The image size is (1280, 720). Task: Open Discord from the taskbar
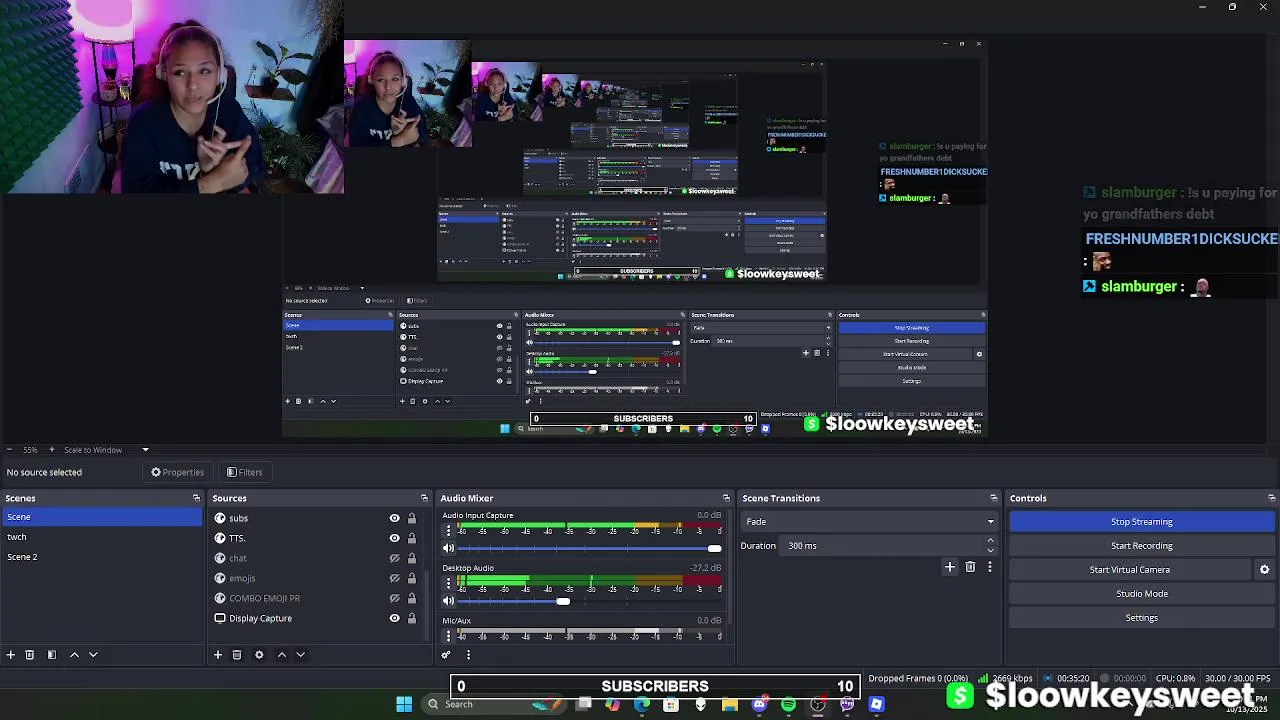[759, 705]
